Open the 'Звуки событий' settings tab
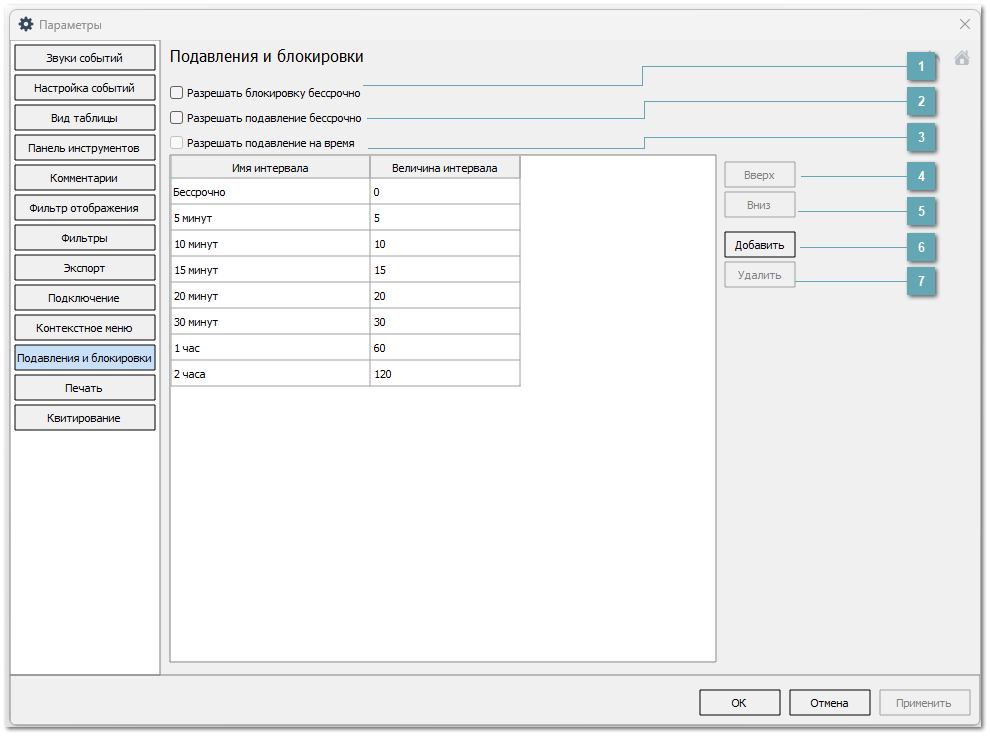The image size is (990, 736). (85, 58)
